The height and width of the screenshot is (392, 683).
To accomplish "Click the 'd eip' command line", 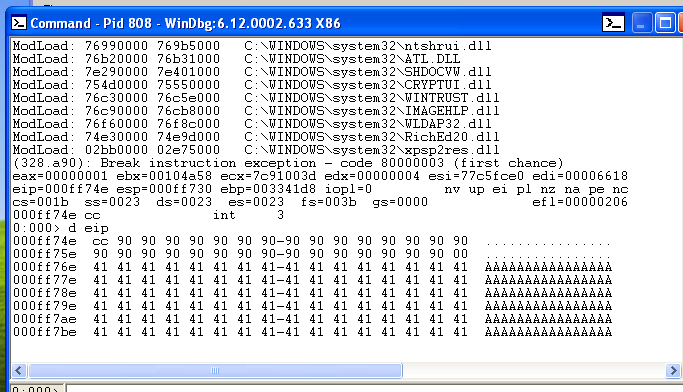I will [x=61, y=228].
